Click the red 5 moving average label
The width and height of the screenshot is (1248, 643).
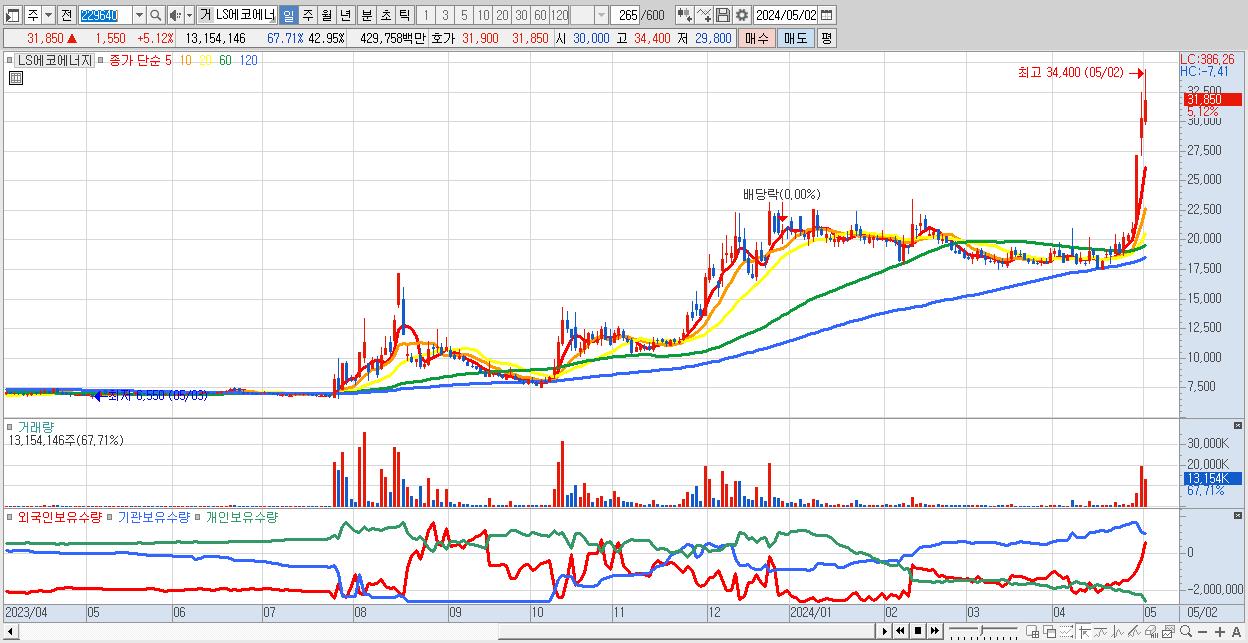click(x=168, y=60)
